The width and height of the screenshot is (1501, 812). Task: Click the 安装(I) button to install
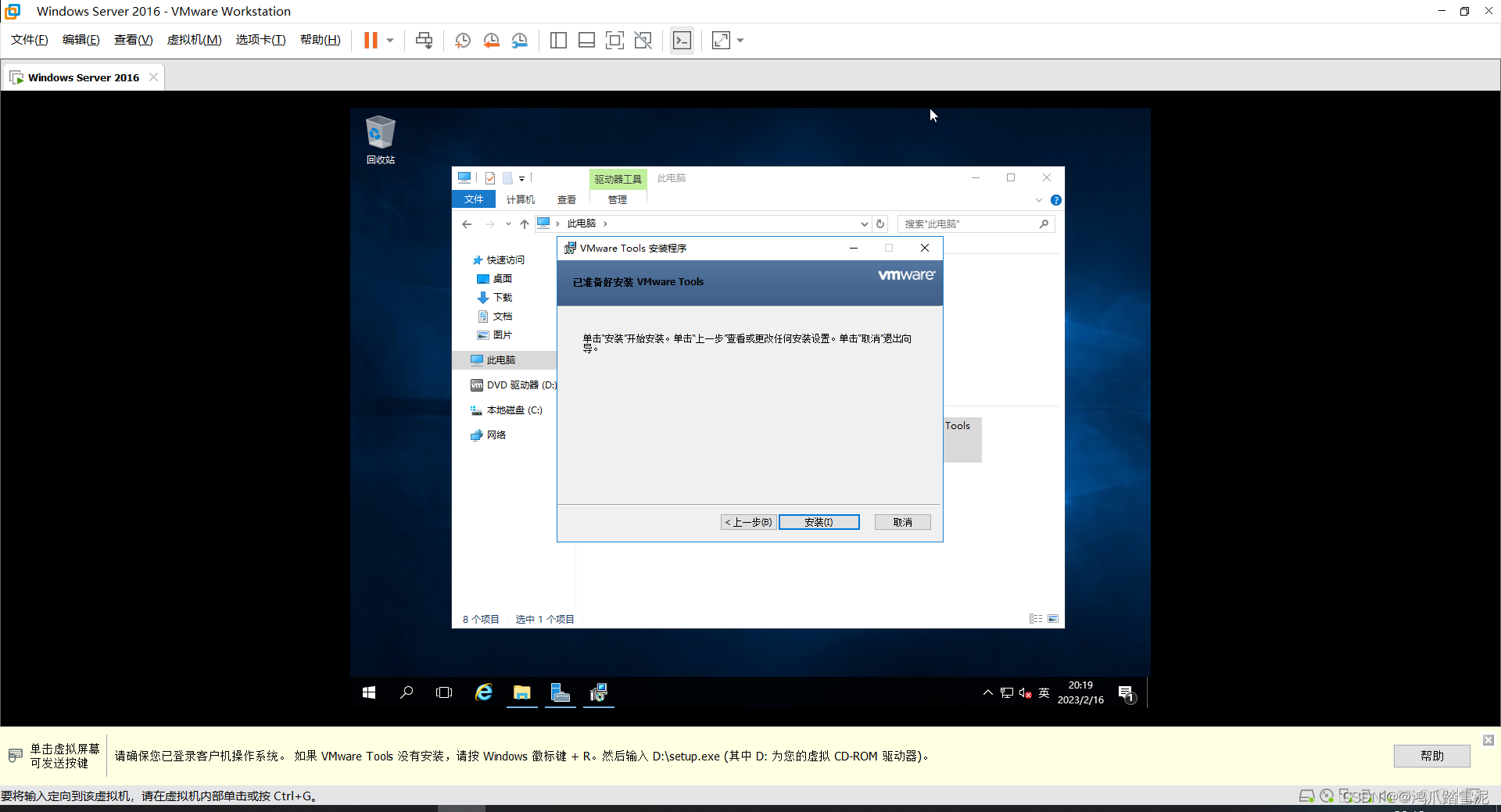(x=819, y=522)
